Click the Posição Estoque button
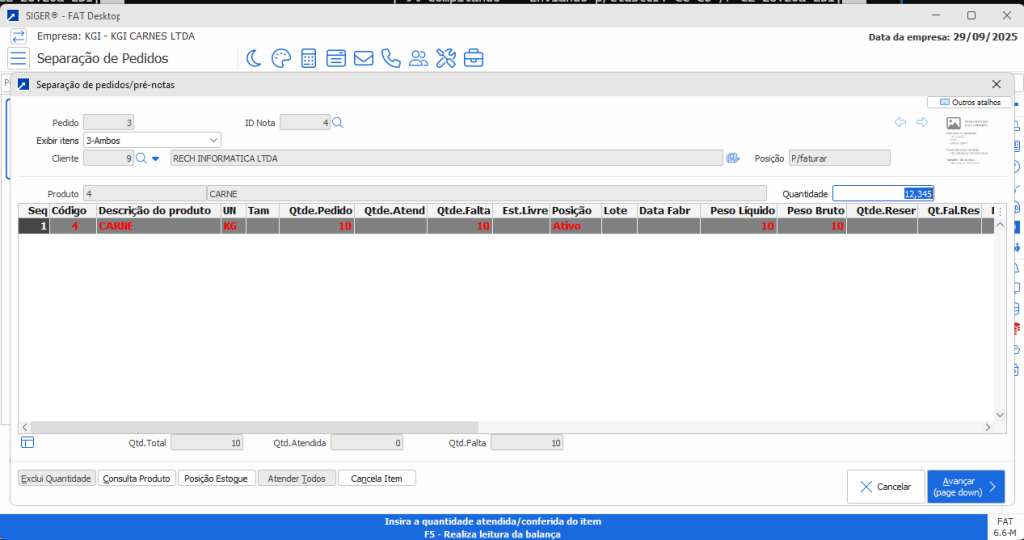This screenshot has width=1024, height=540. [x=216, y=479]
